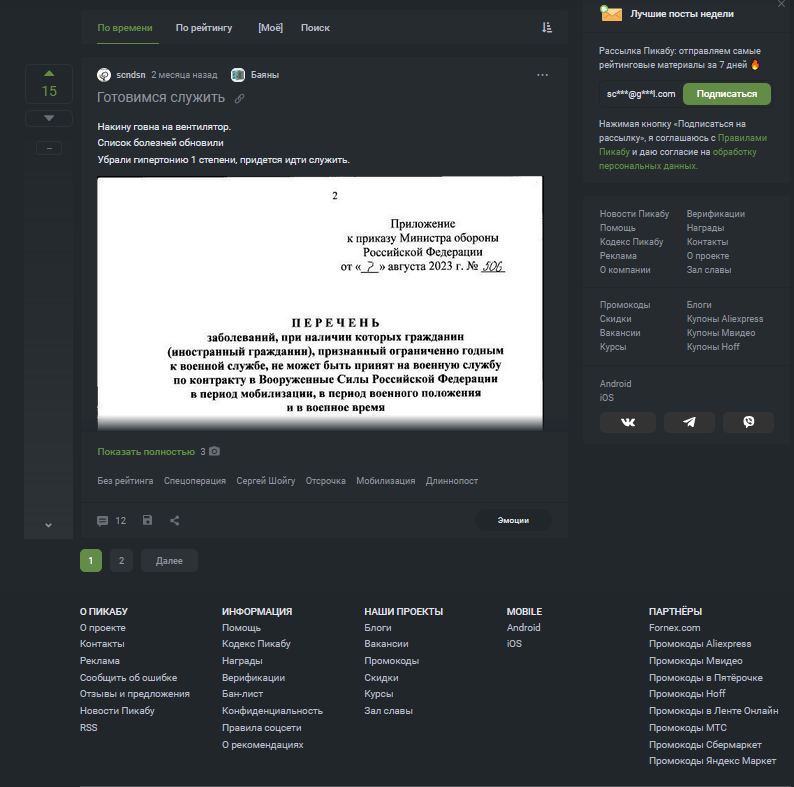Select the Спецоперация tag
Screen dimensions: 794x787
click(x=194, y=481)
